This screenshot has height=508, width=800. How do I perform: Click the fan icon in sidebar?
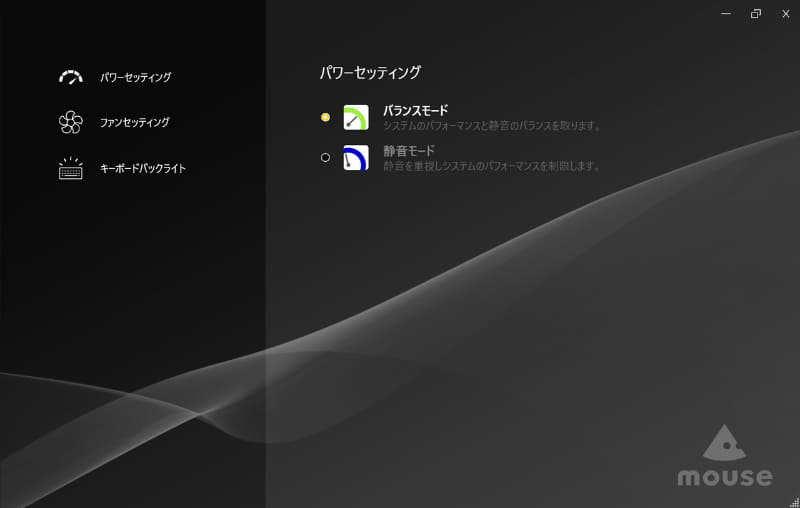(x=70, y=122)
